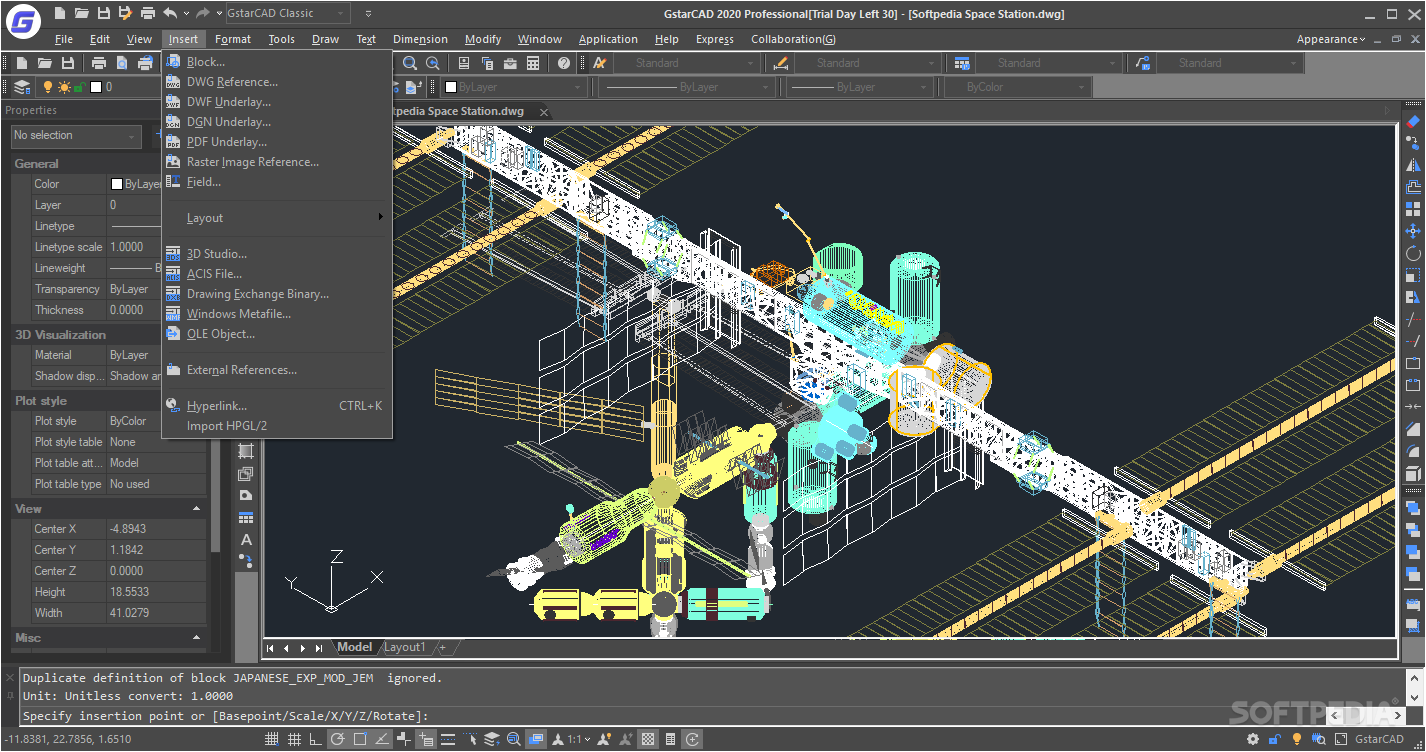The width and height of the screenshot is (1426, 752).
Task: Click the white swatch in color control
Action: (451, 87)
